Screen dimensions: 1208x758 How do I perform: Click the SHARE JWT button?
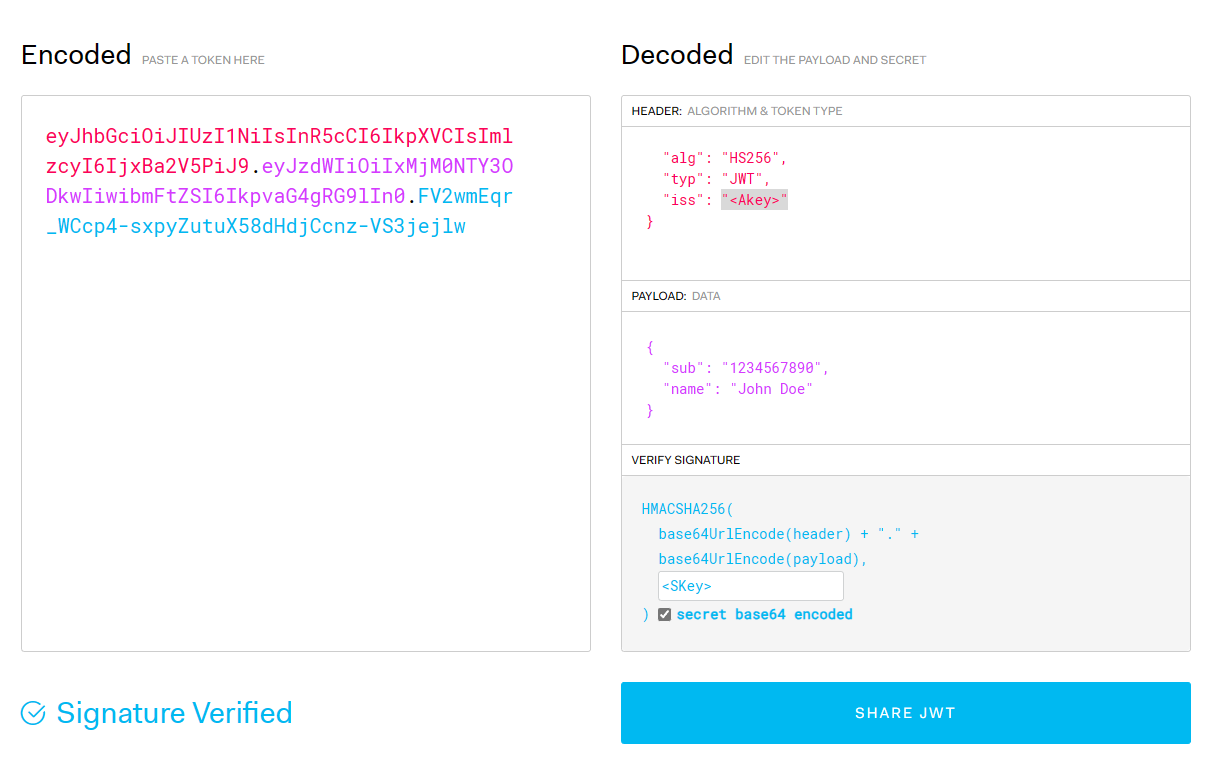click(x=905, y=713)
